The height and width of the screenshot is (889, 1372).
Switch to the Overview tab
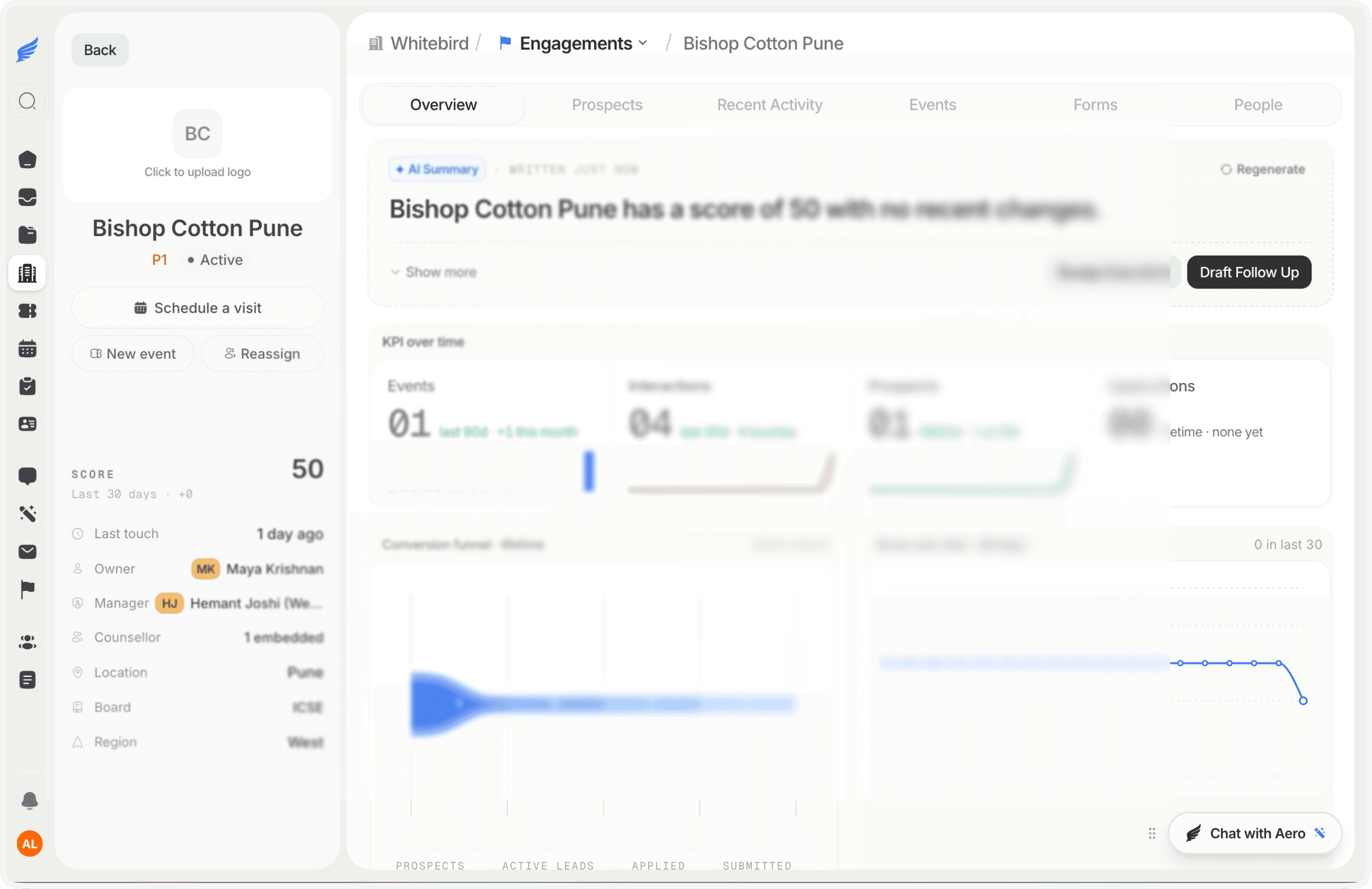443,105
